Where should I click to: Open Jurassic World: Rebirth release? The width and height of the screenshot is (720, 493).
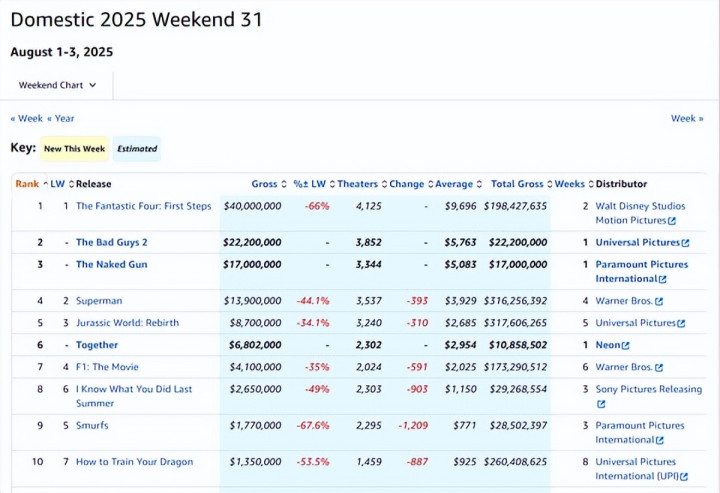(127, 323)
